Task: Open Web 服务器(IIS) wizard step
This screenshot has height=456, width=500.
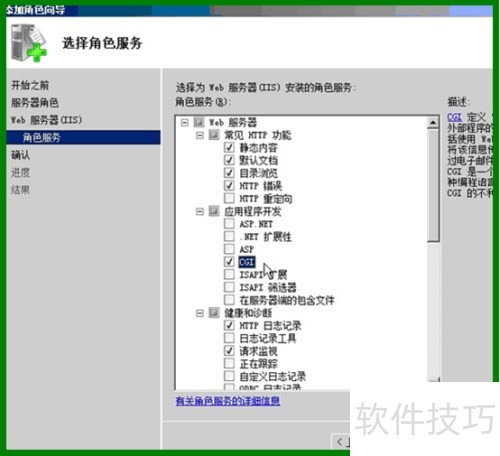Action: click(46, 120)
